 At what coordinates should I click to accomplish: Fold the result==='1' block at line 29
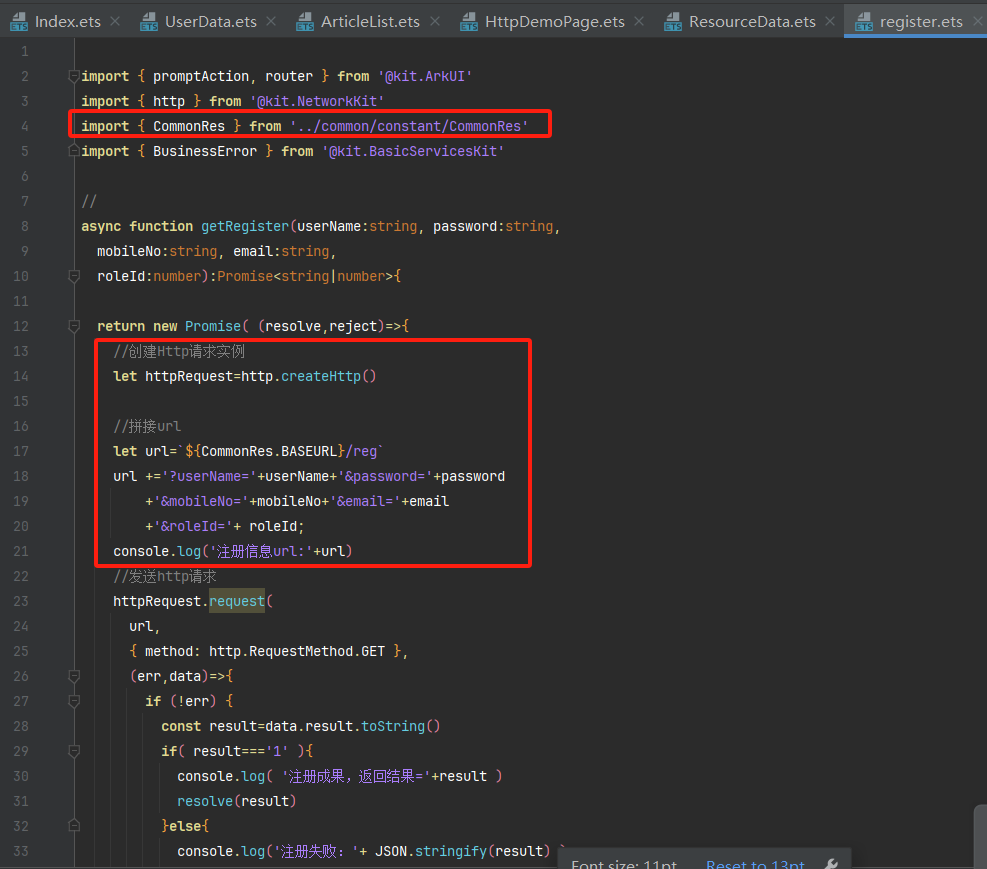pos(74,751)
